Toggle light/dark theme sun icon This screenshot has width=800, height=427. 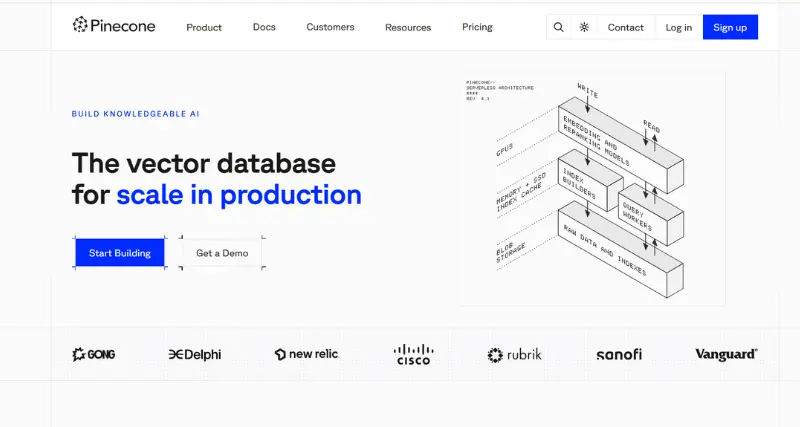tap(584, 27)
